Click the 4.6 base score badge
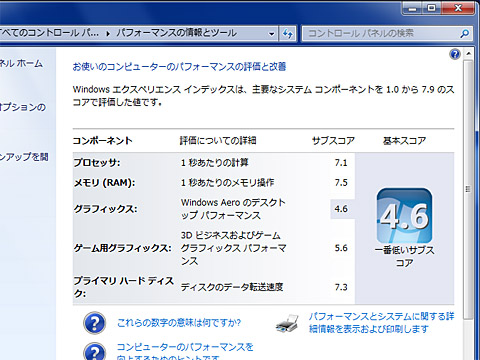Viewport: 480px width, 360px height. [x=404, y=216]
